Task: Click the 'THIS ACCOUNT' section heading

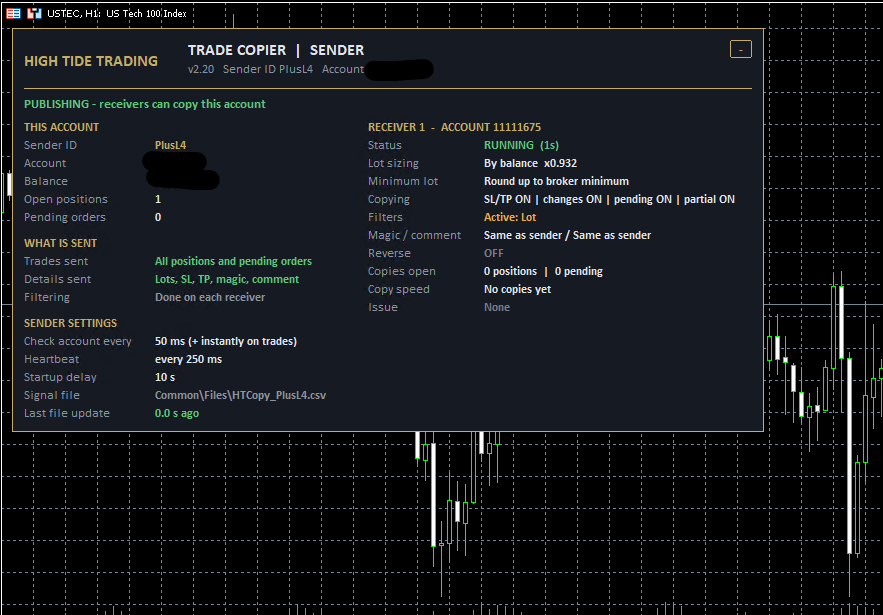Action: click(x=61, y=127)
